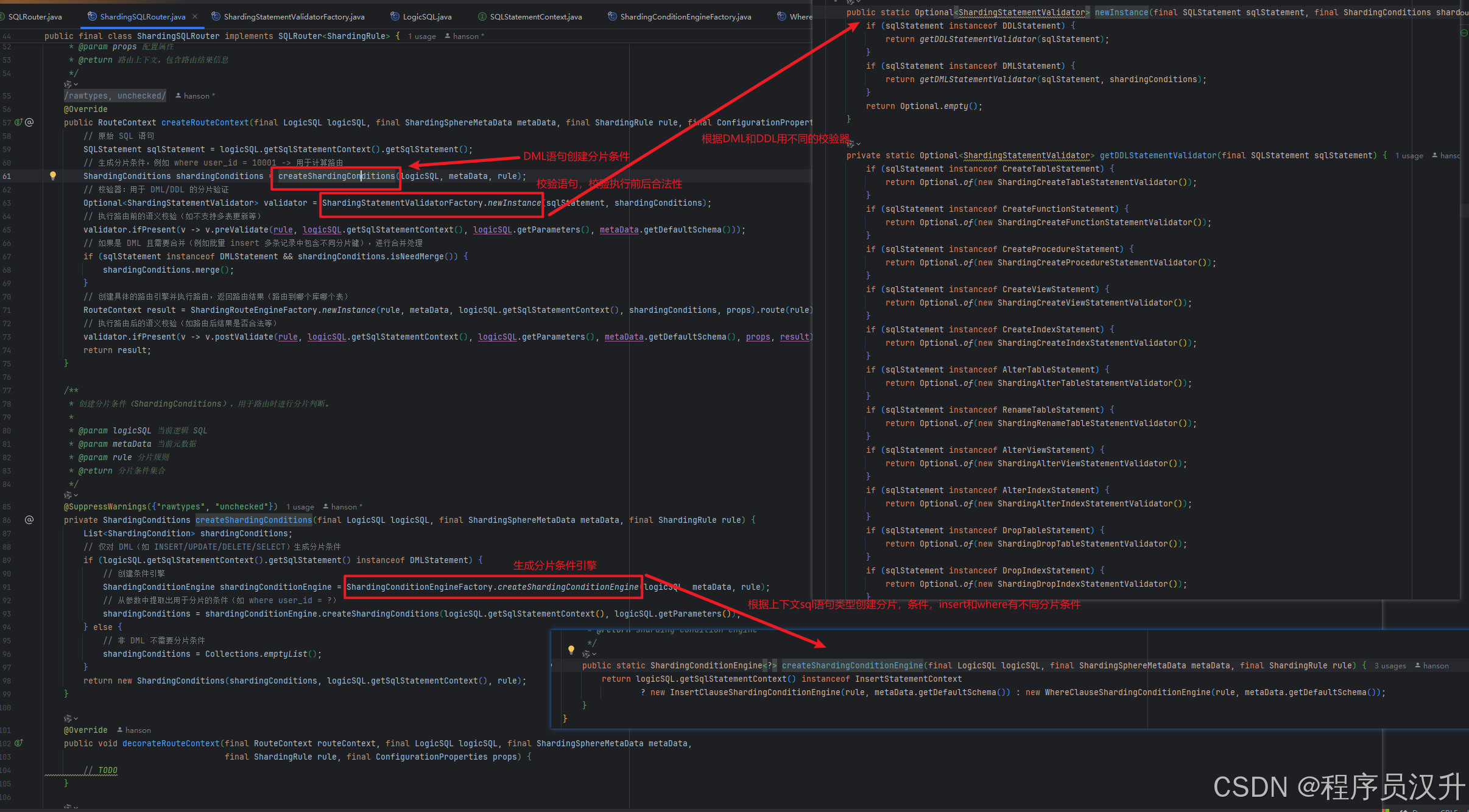Image resolution: width=1469 pixels, height=812 pixels.
Task: Click the AI assistant icon above @SuppressWarnings
Action: pos(68,495)
